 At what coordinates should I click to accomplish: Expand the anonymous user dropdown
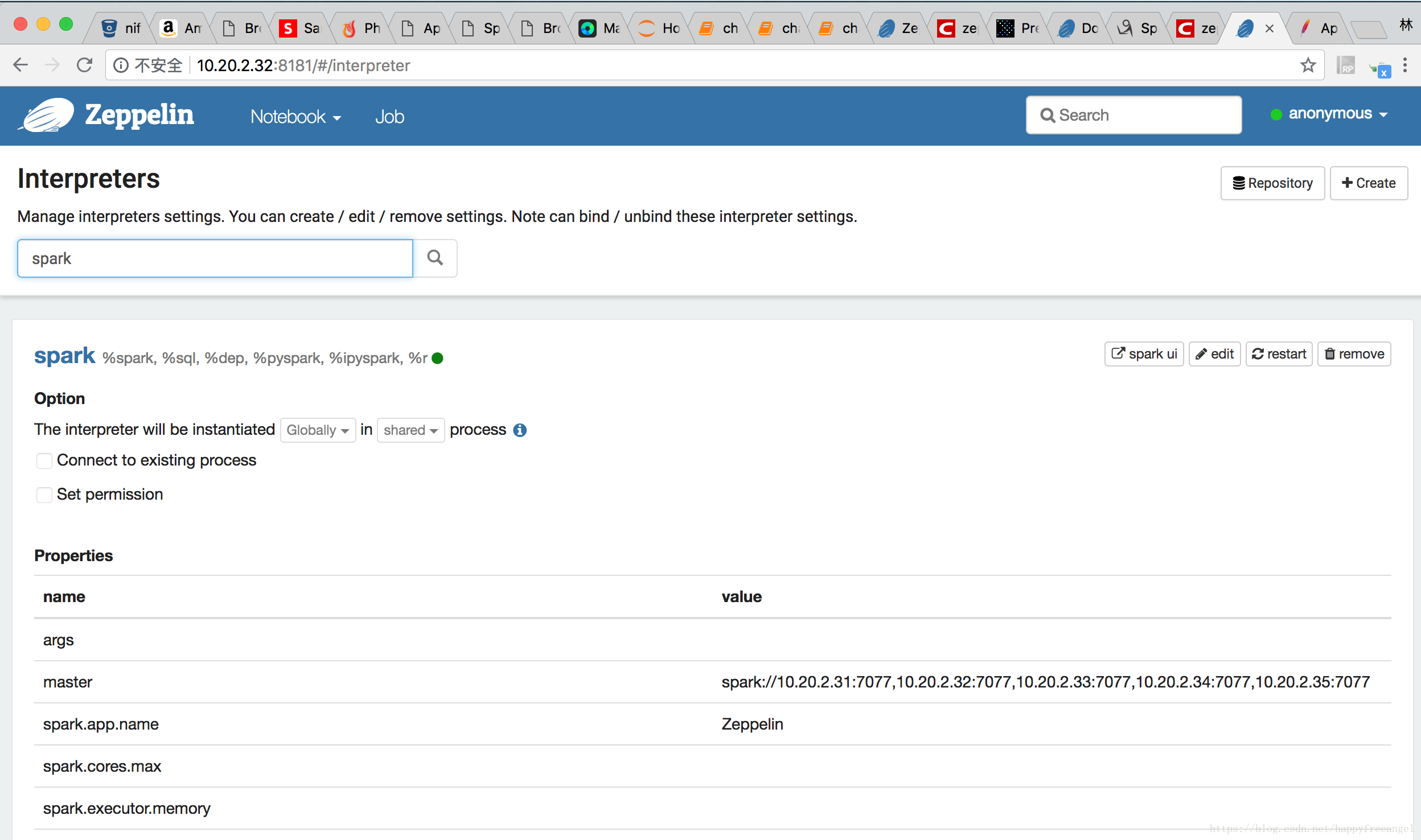(1338, 114)
